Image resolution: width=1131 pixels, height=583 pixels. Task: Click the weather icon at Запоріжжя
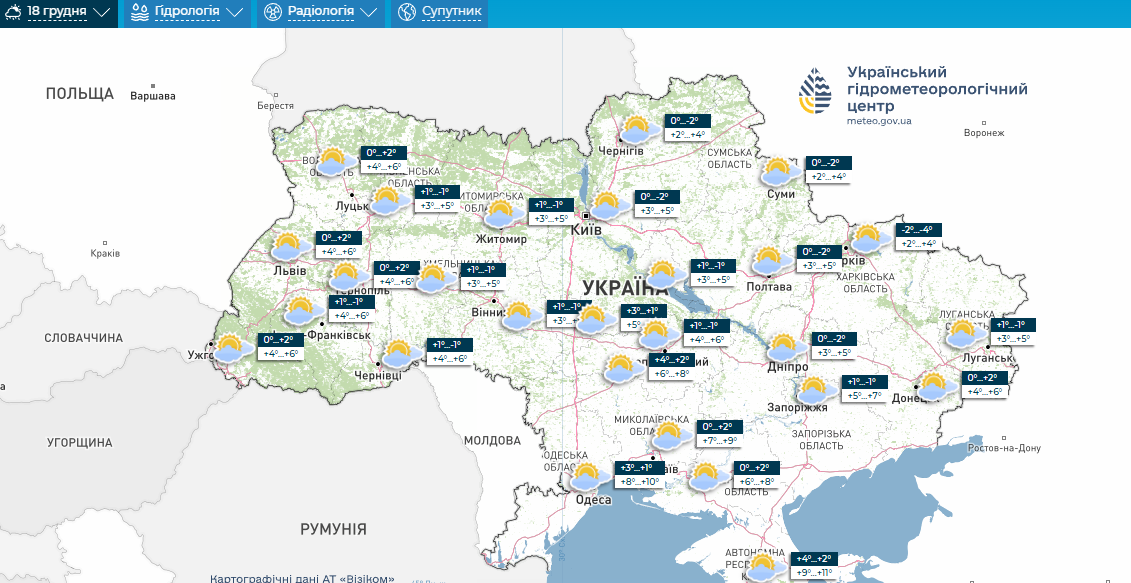tap(815, 390)
